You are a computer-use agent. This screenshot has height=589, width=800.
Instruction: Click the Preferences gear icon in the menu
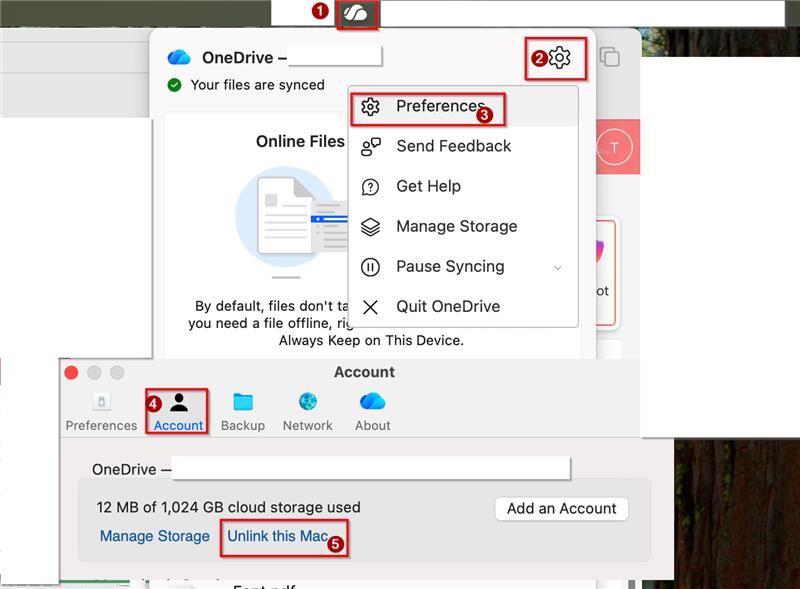(370, 107)
